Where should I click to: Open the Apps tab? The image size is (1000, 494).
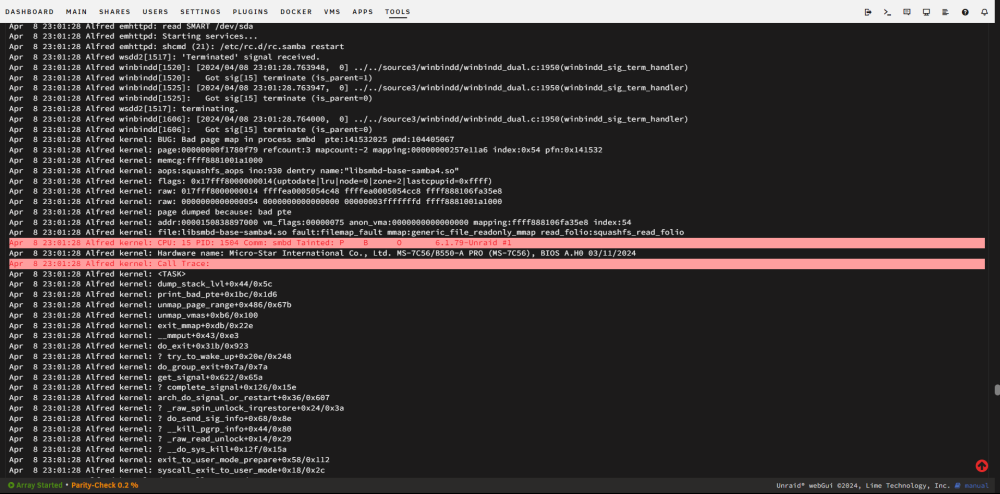(363, 12)
